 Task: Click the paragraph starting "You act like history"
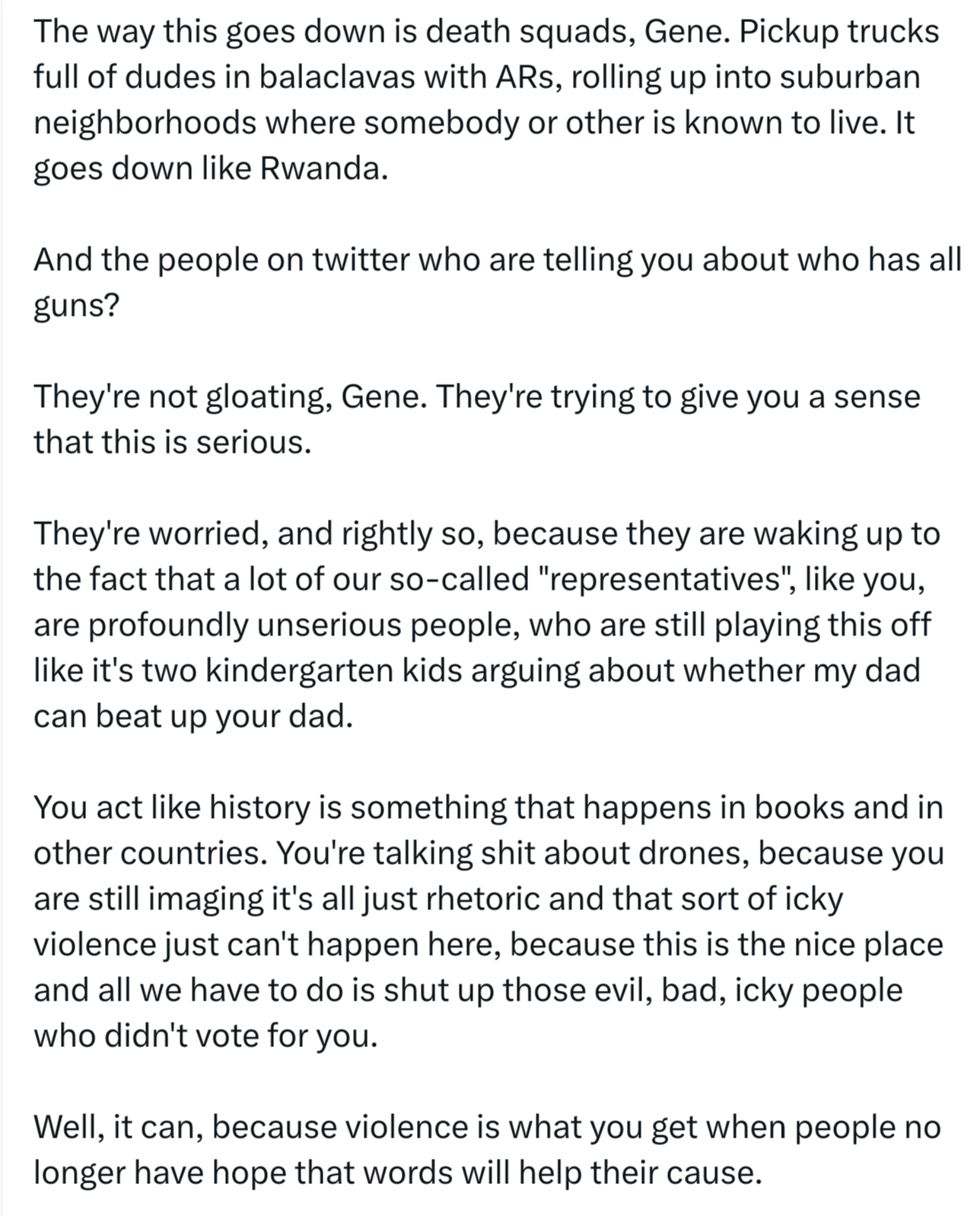point(488,922)
